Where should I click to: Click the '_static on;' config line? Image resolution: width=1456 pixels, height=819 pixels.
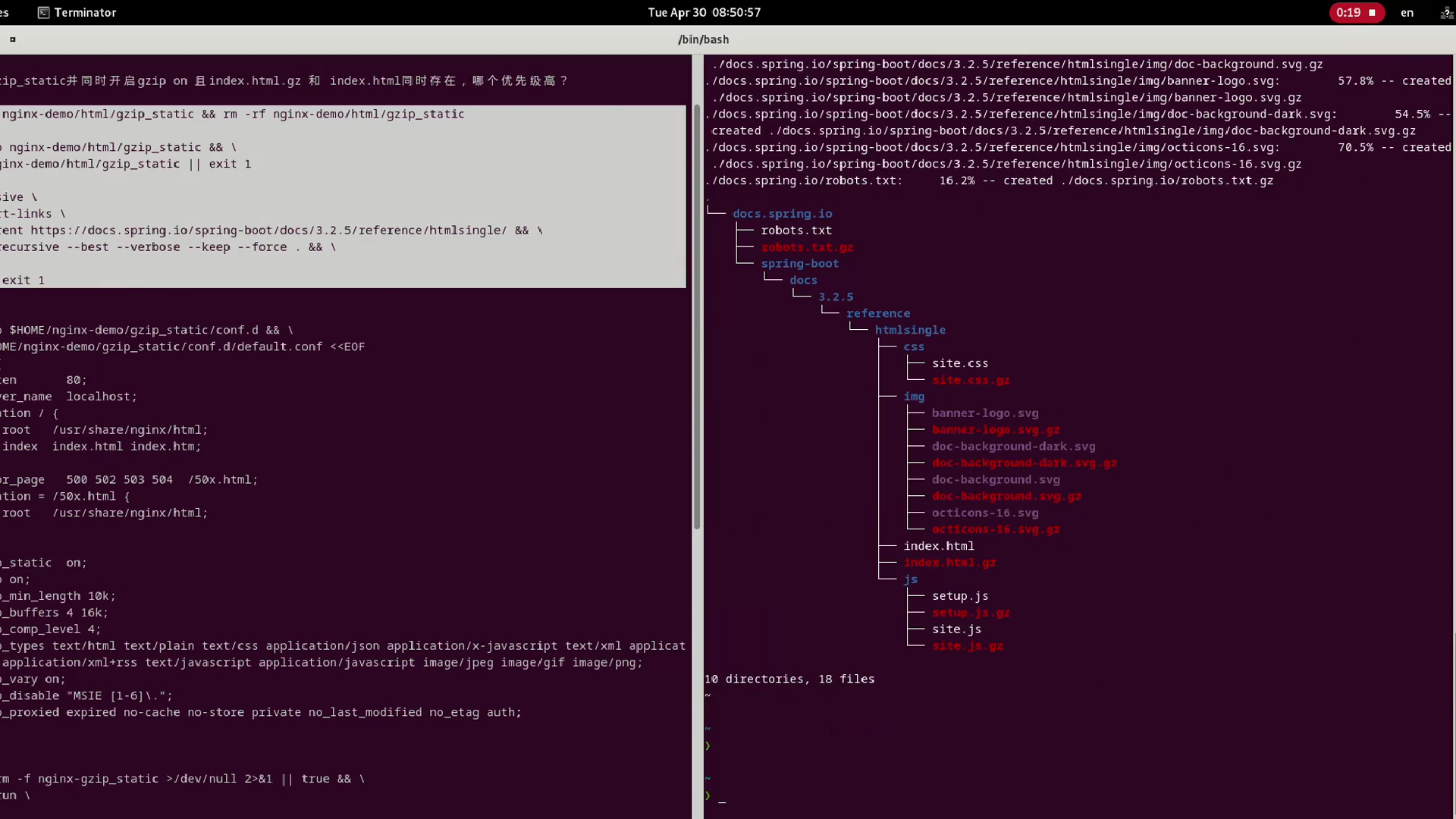point(43,563)
